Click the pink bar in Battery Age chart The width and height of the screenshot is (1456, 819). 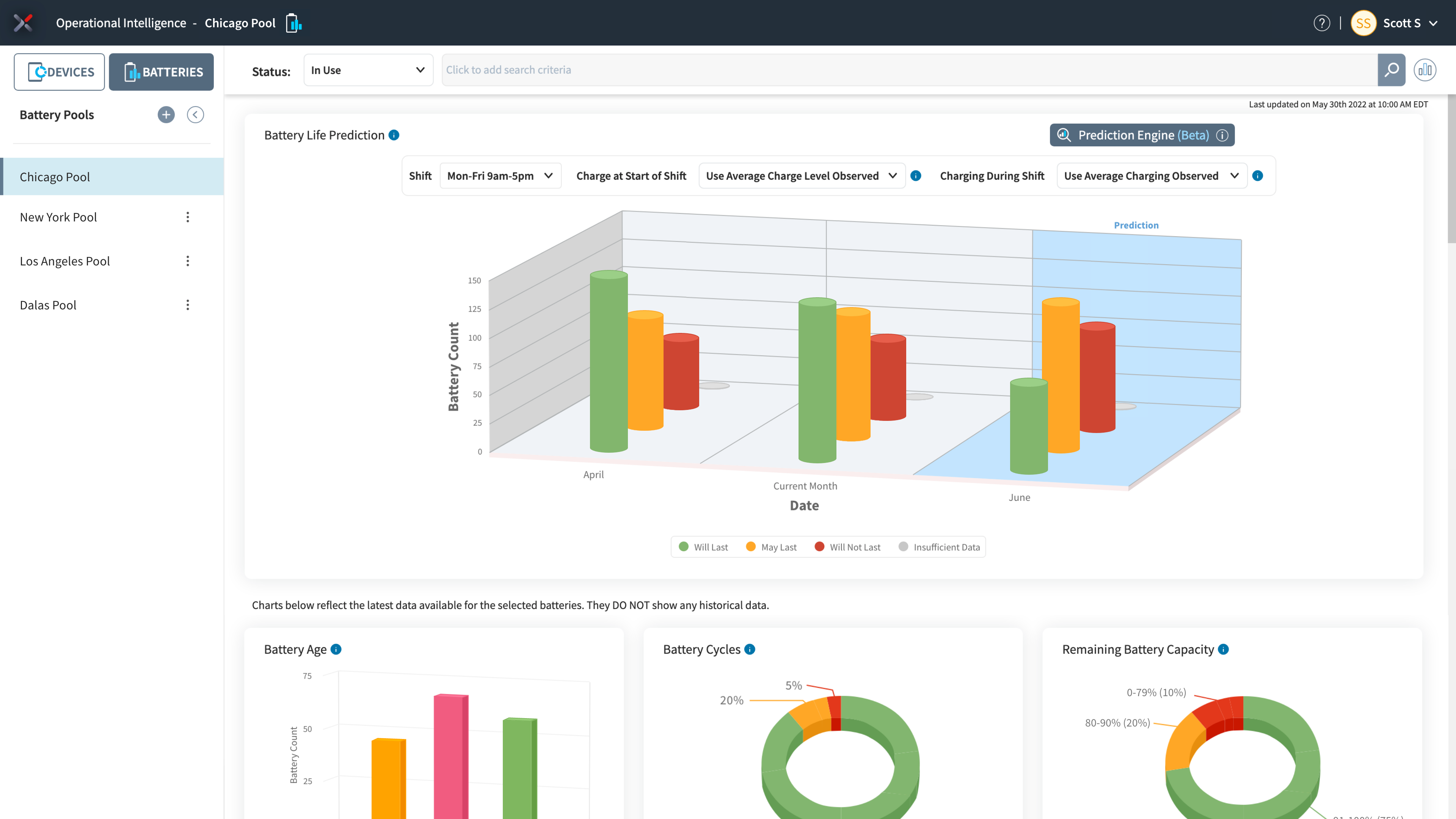point(450,756)
